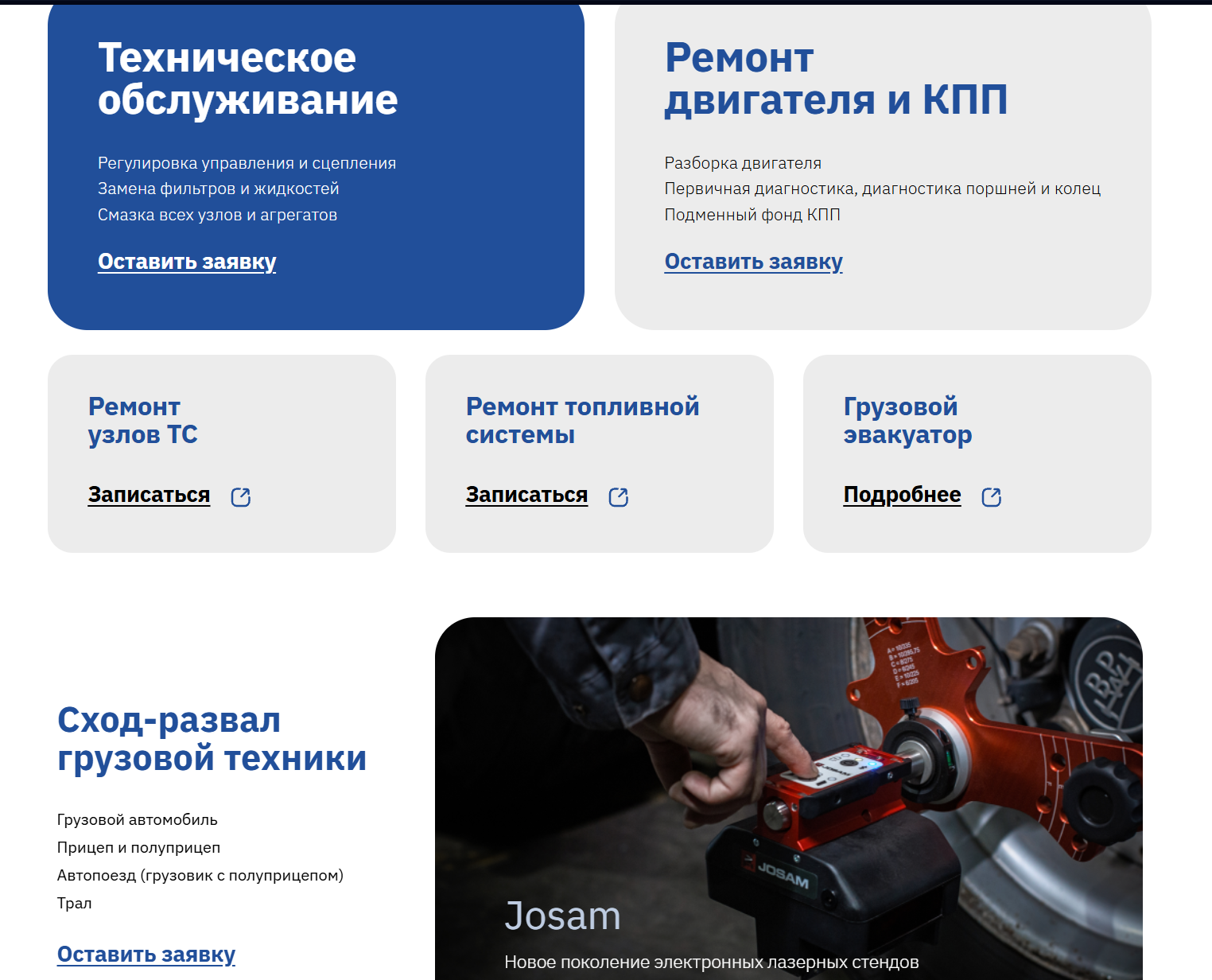Click the Техническое обслуживание heading
The height and width of the screenshot is (980, 1212).
point(247,79)
